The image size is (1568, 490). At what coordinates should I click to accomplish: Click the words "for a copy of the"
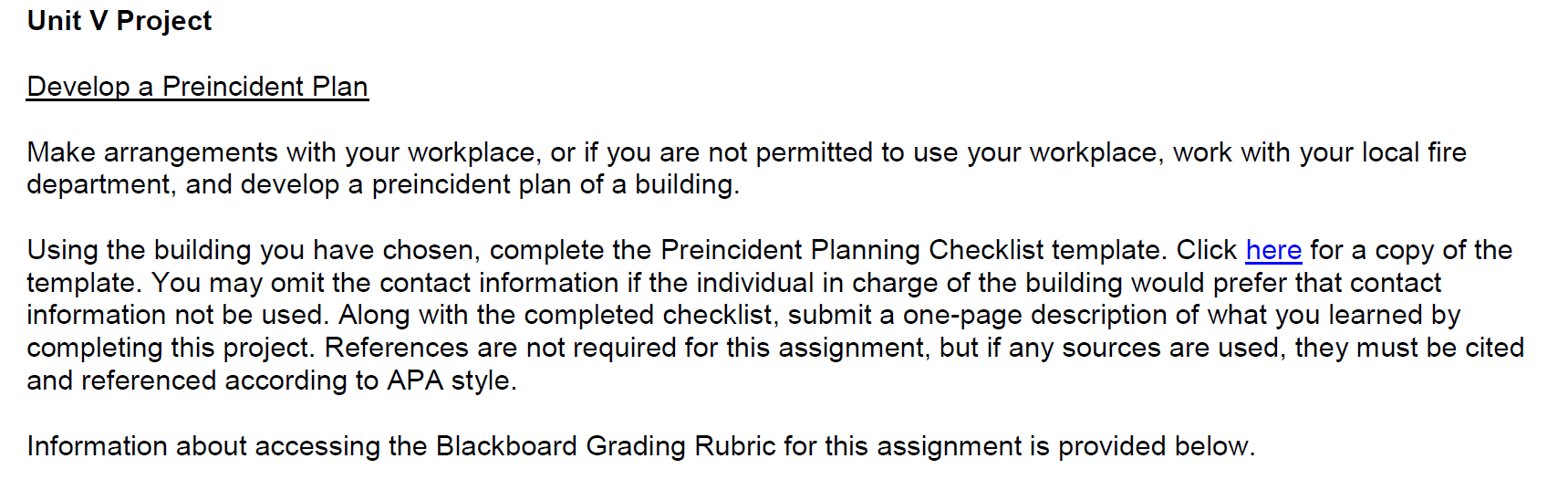coord(1411,250)
